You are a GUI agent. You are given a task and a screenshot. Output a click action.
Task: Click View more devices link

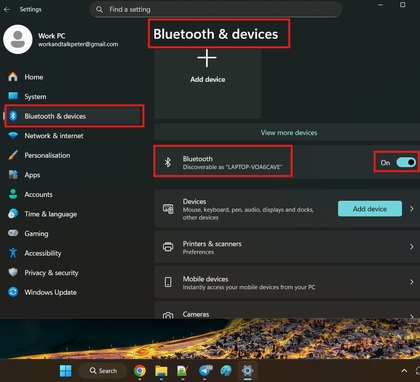point(289,133)
